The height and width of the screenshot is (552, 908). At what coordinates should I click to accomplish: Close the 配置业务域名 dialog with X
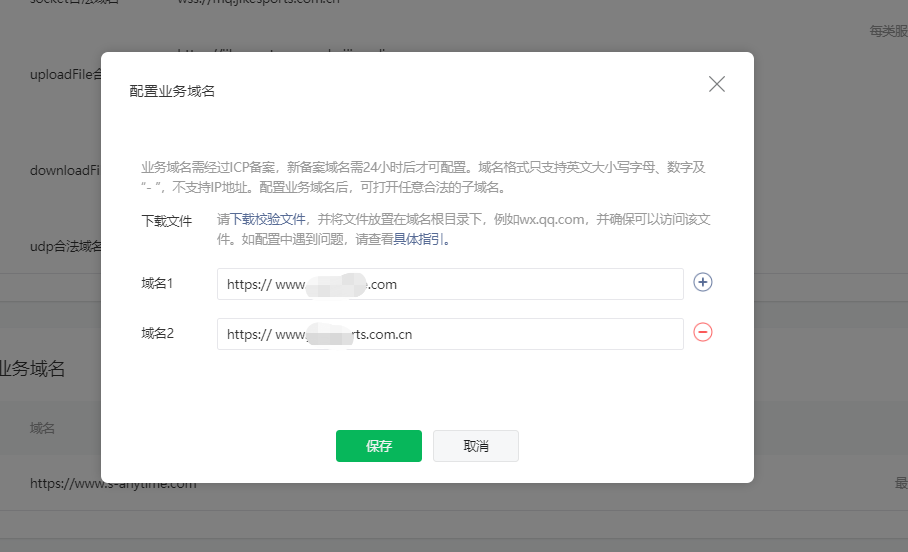point(716,85)
